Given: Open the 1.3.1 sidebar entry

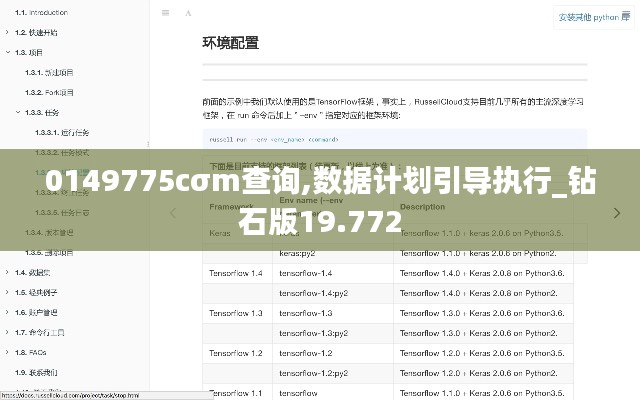Looking at the screenshot, I should click(x=49, y=73).
